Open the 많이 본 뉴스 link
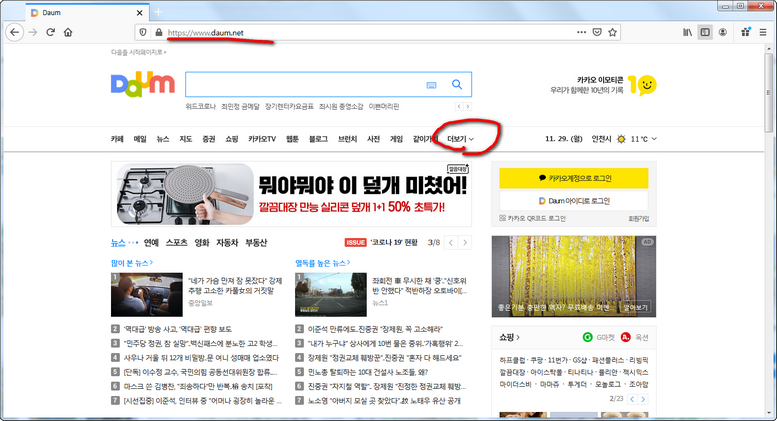 132,263
